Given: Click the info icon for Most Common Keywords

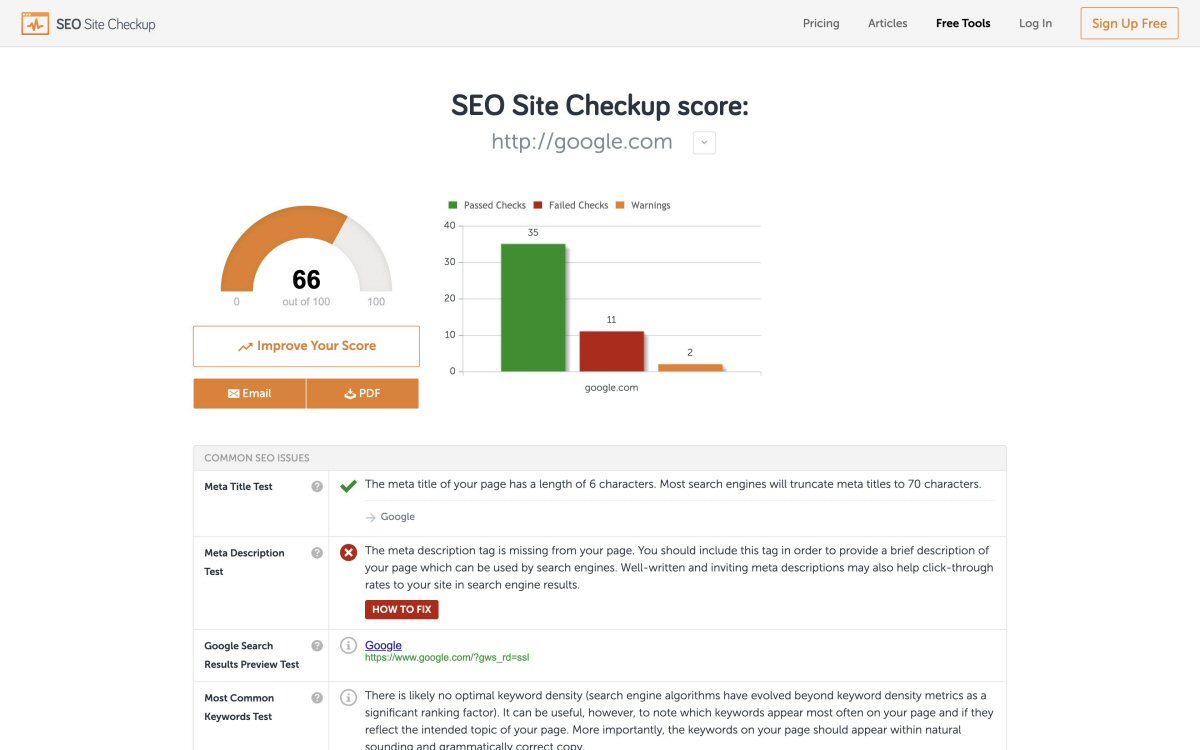Looking at the screenshot, I should (348, 697).
